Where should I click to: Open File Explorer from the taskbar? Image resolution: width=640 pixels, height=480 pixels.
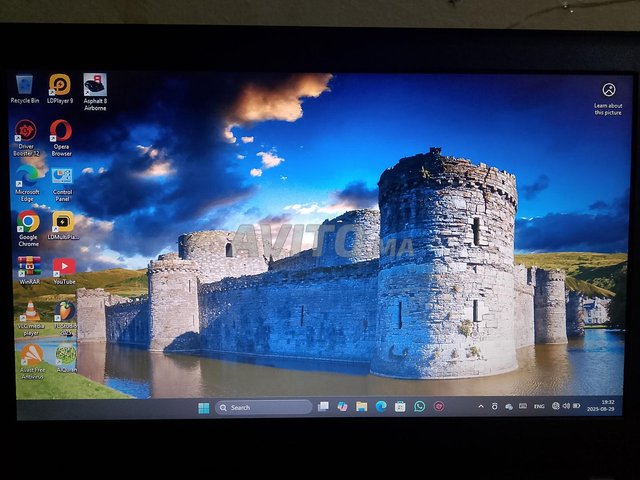point(361,407)
